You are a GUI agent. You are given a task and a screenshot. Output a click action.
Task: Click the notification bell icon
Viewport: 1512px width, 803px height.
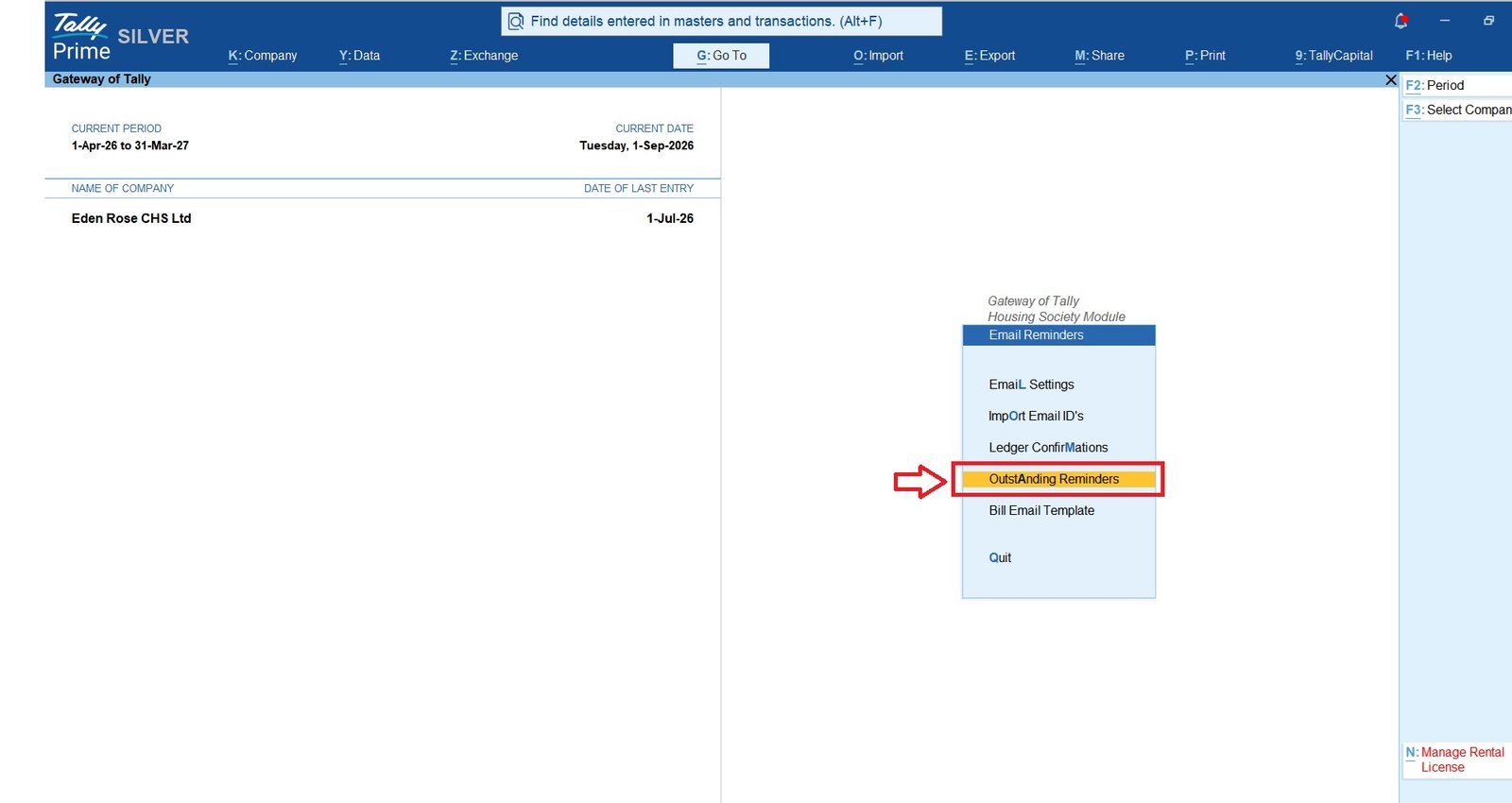pyautogui.click(x=1400, y=21)
